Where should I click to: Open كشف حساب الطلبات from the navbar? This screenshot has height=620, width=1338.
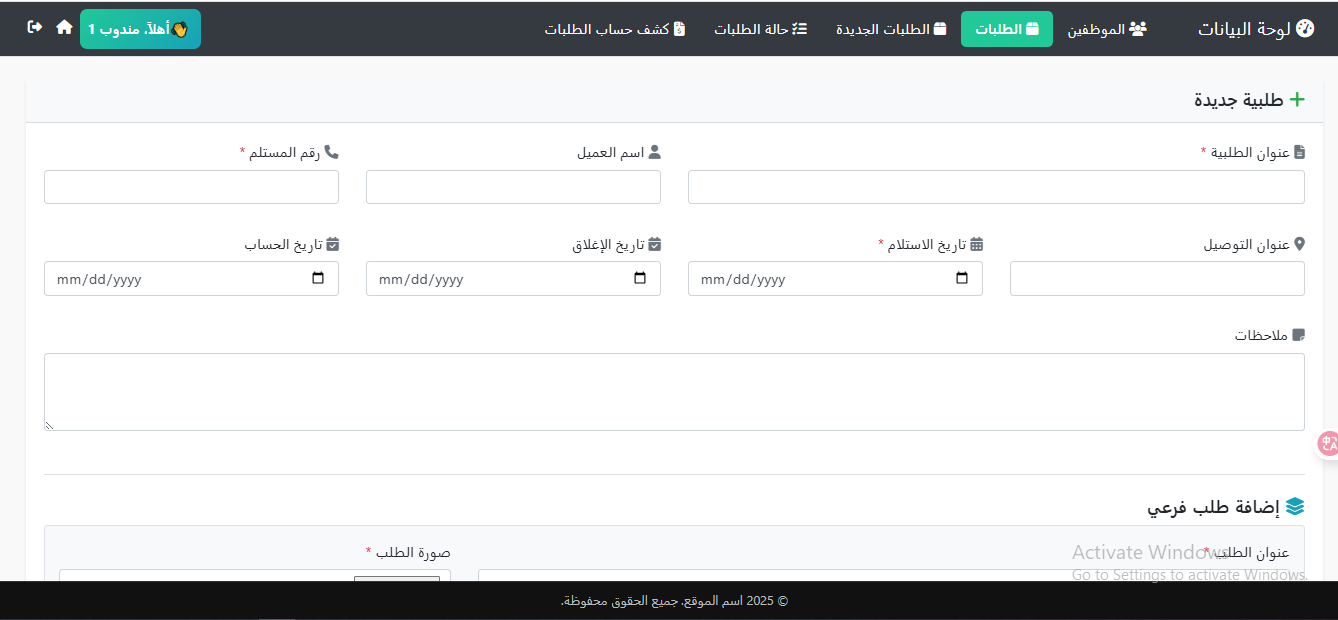tap(614, 29)
